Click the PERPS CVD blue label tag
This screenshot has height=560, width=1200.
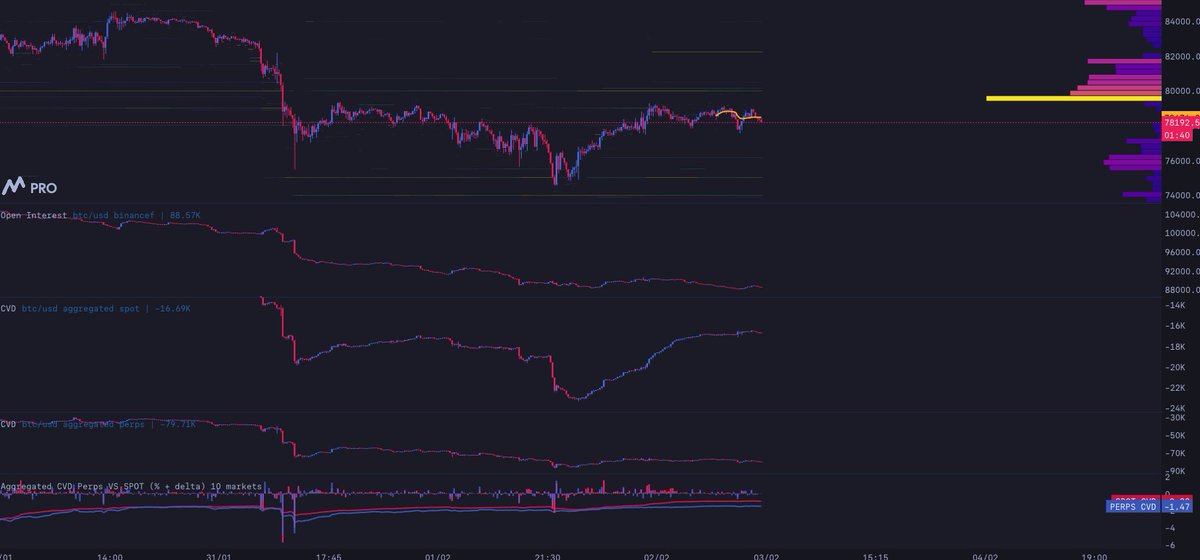(1134, 509)
